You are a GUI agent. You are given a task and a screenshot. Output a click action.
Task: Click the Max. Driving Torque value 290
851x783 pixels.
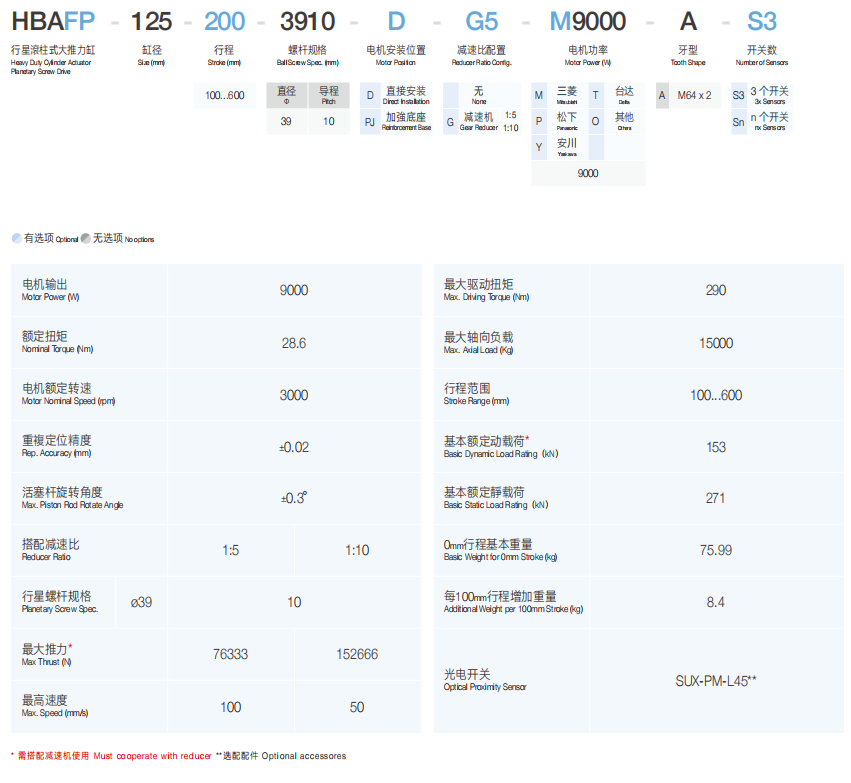click(x=716, y=290)
